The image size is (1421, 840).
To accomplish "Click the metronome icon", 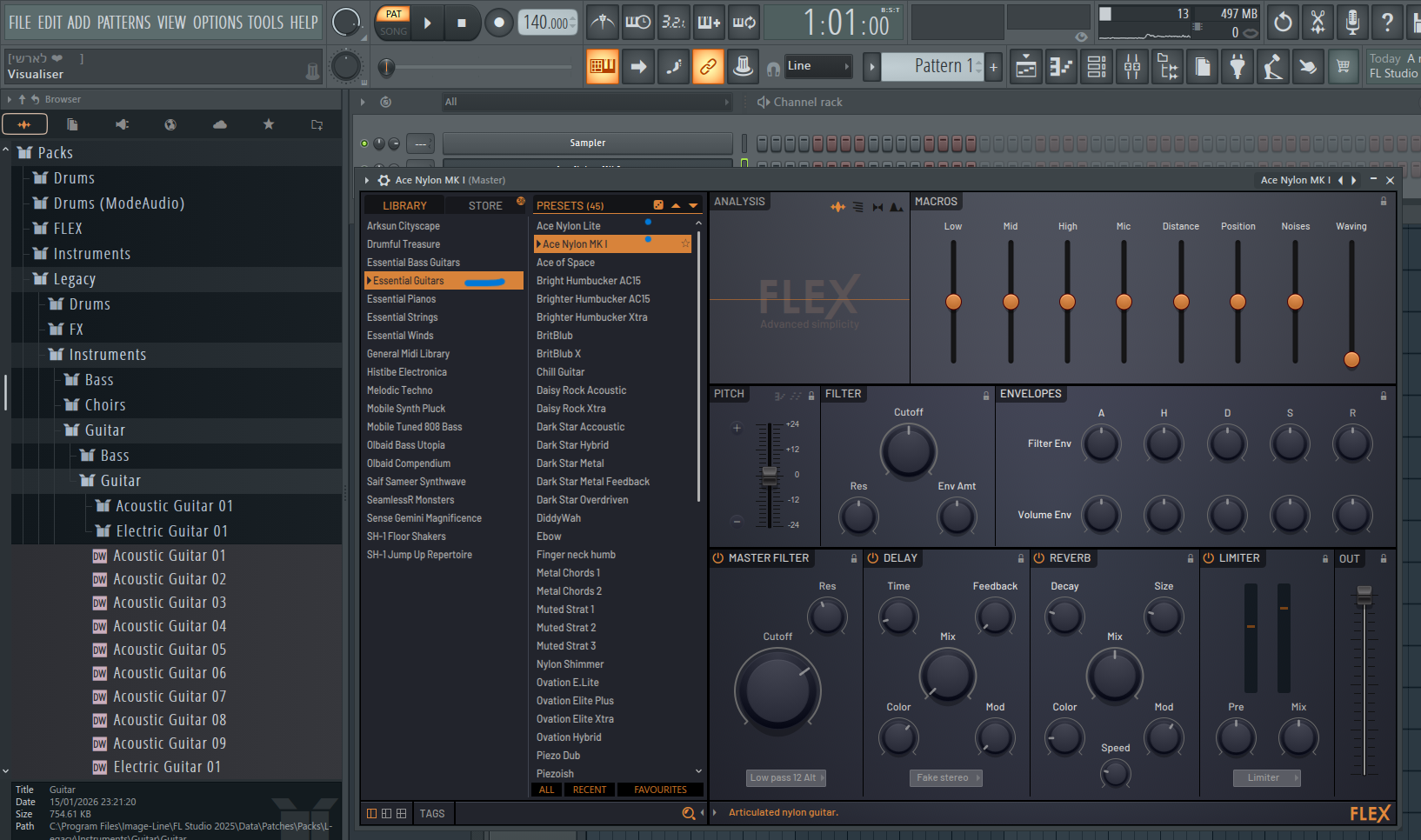I will (602, 23).
